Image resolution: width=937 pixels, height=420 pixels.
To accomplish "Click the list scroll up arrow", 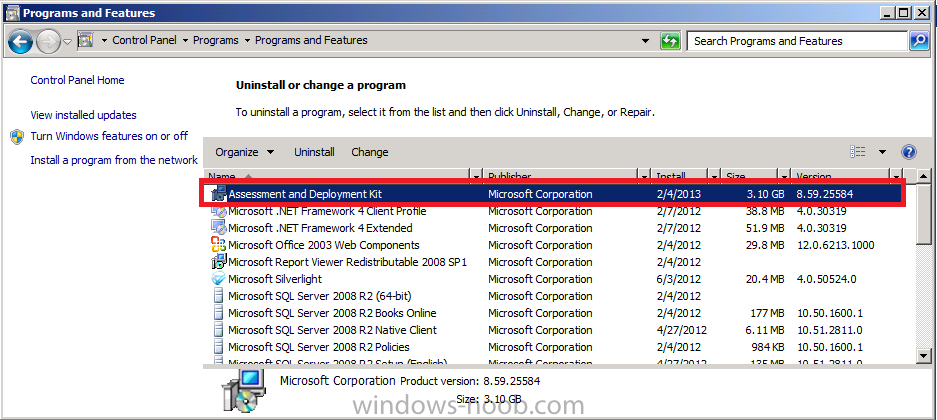I will [924, 176].
